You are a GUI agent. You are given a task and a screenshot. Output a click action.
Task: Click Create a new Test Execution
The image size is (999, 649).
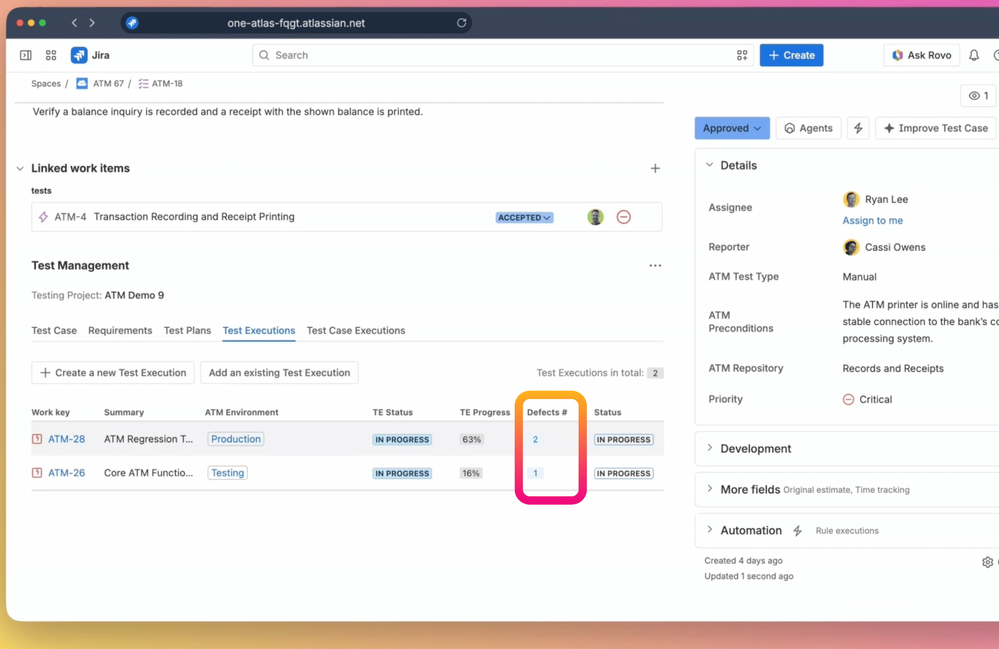(x=113, y=373)
